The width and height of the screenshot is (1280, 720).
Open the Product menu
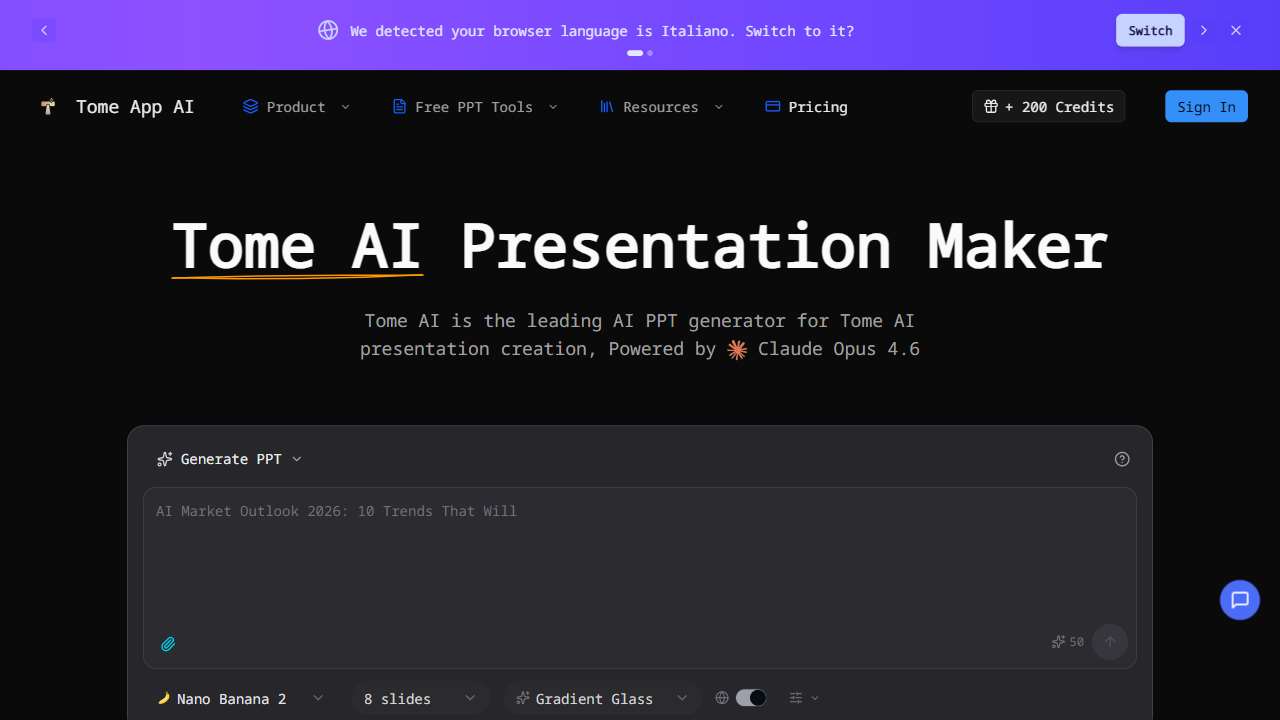(296, 107)
